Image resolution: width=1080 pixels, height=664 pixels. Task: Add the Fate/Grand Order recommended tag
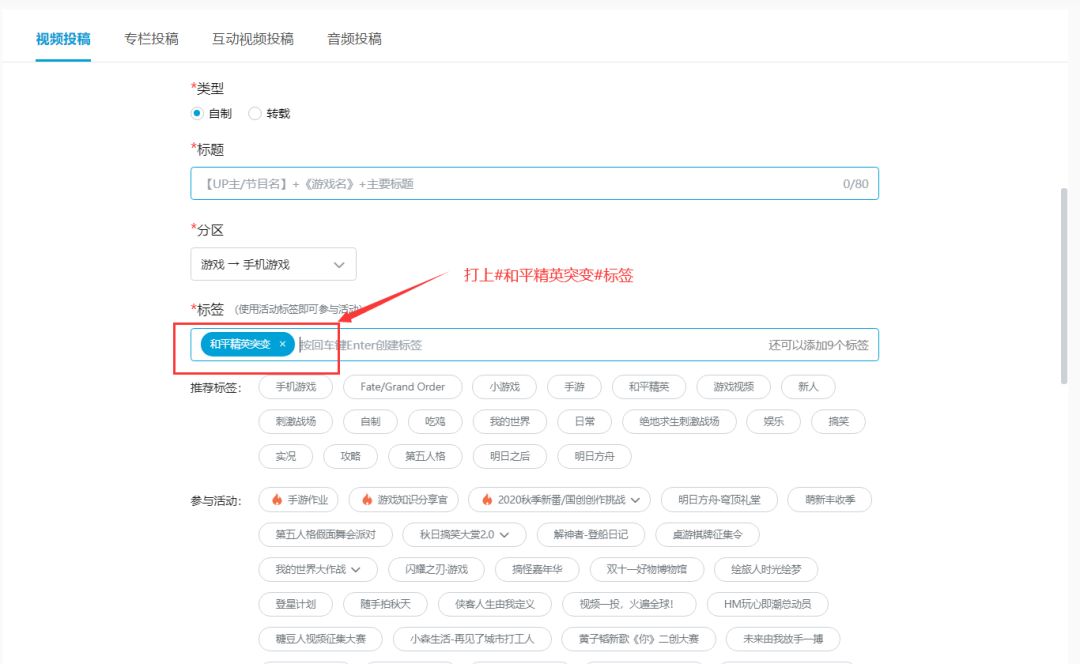403,387
